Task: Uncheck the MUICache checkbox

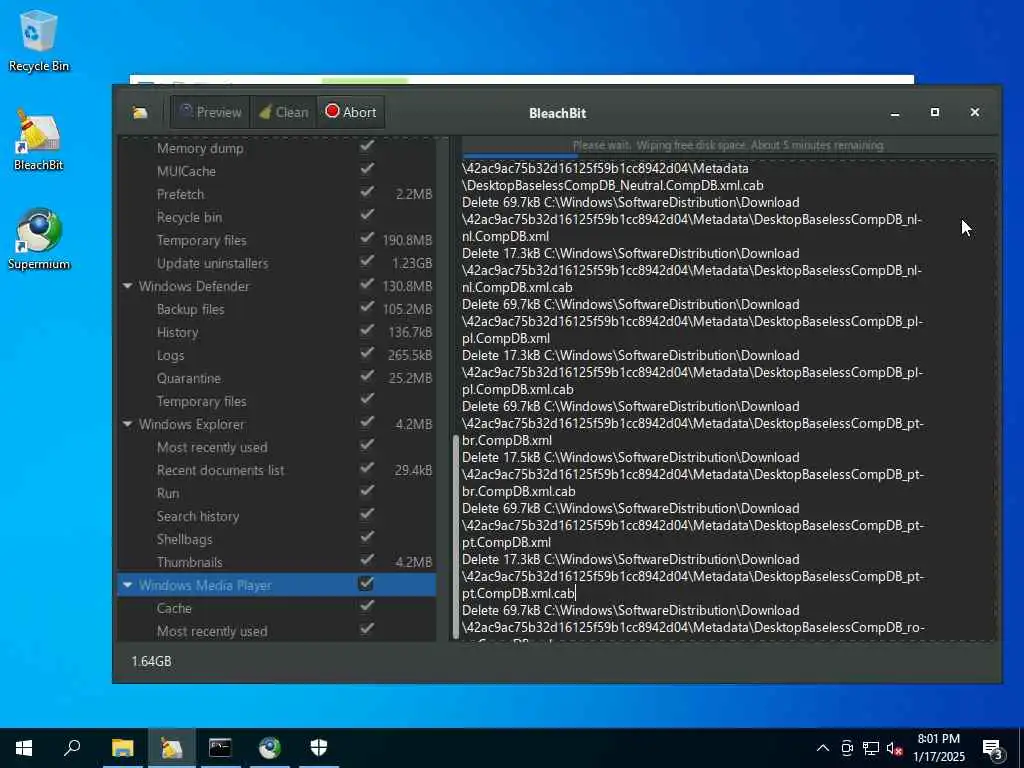Action: click(x=366, y=169)
